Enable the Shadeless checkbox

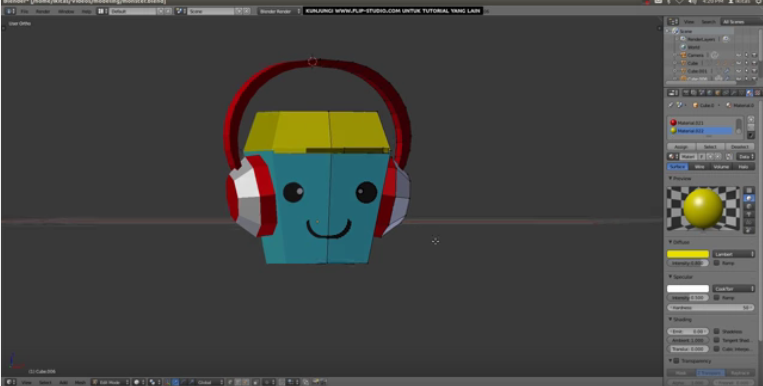[716, 331]
